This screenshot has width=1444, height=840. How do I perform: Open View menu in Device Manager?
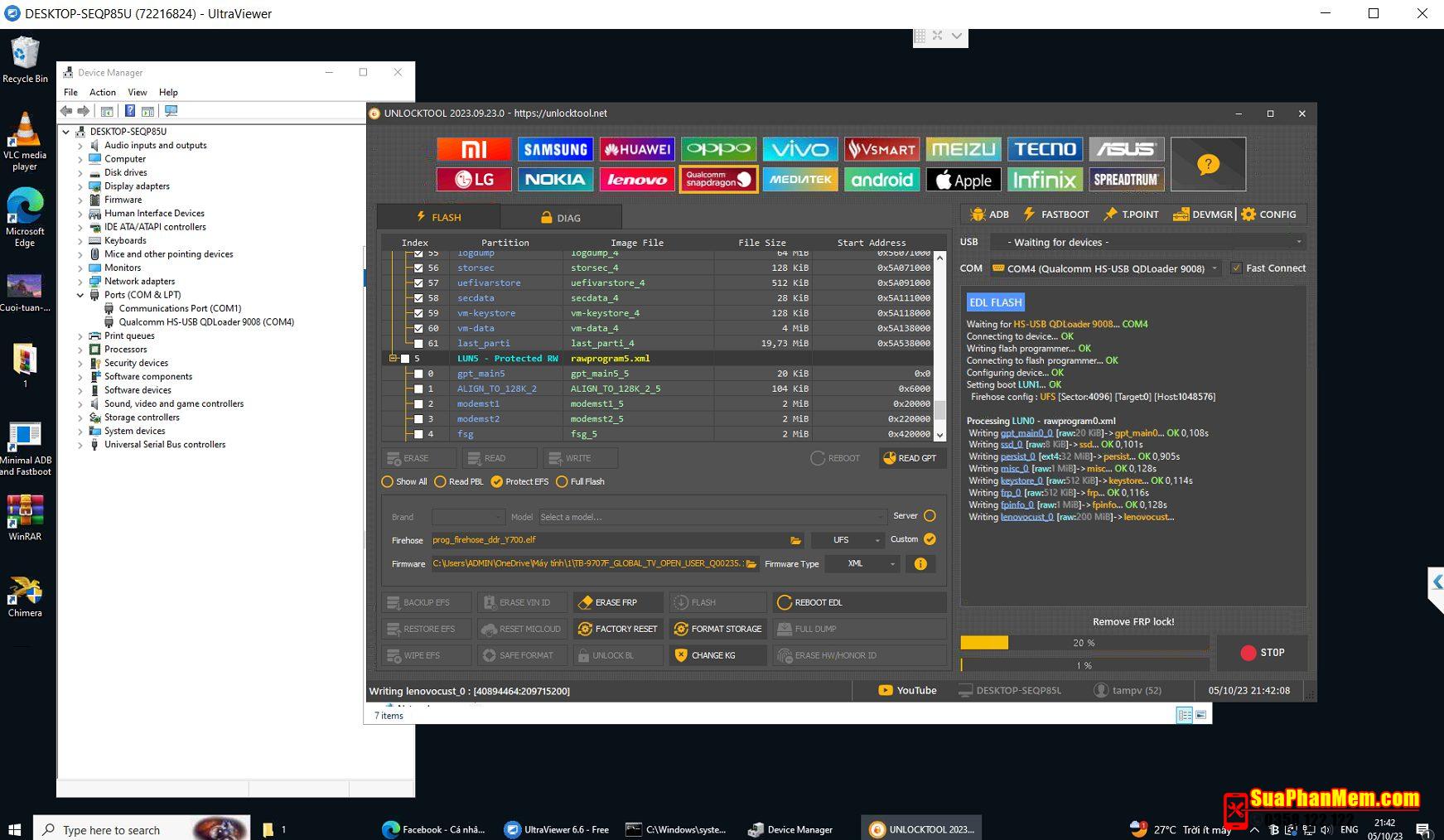pyautogui.click(x=138, y=92)
